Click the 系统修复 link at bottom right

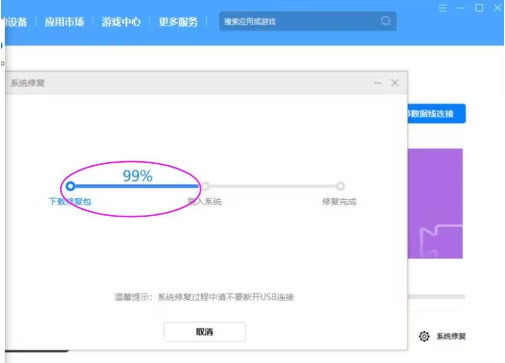point(451,336)
